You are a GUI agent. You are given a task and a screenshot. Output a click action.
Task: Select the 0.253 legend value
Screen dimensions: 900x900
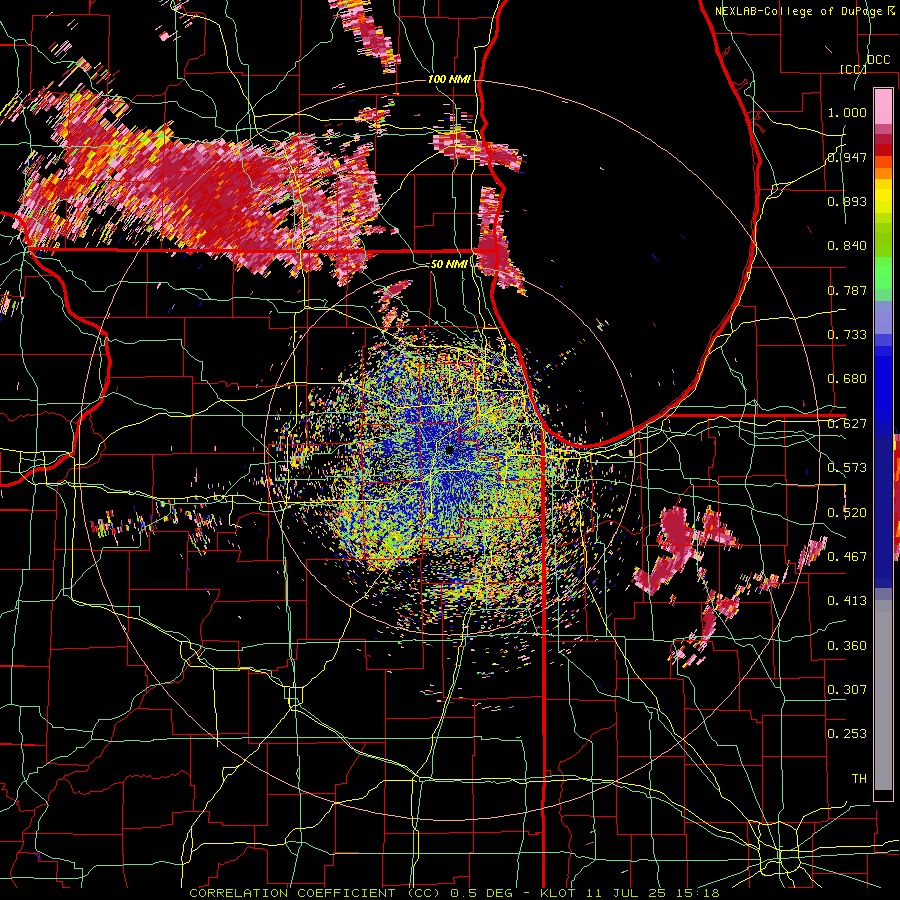(847, 734)
